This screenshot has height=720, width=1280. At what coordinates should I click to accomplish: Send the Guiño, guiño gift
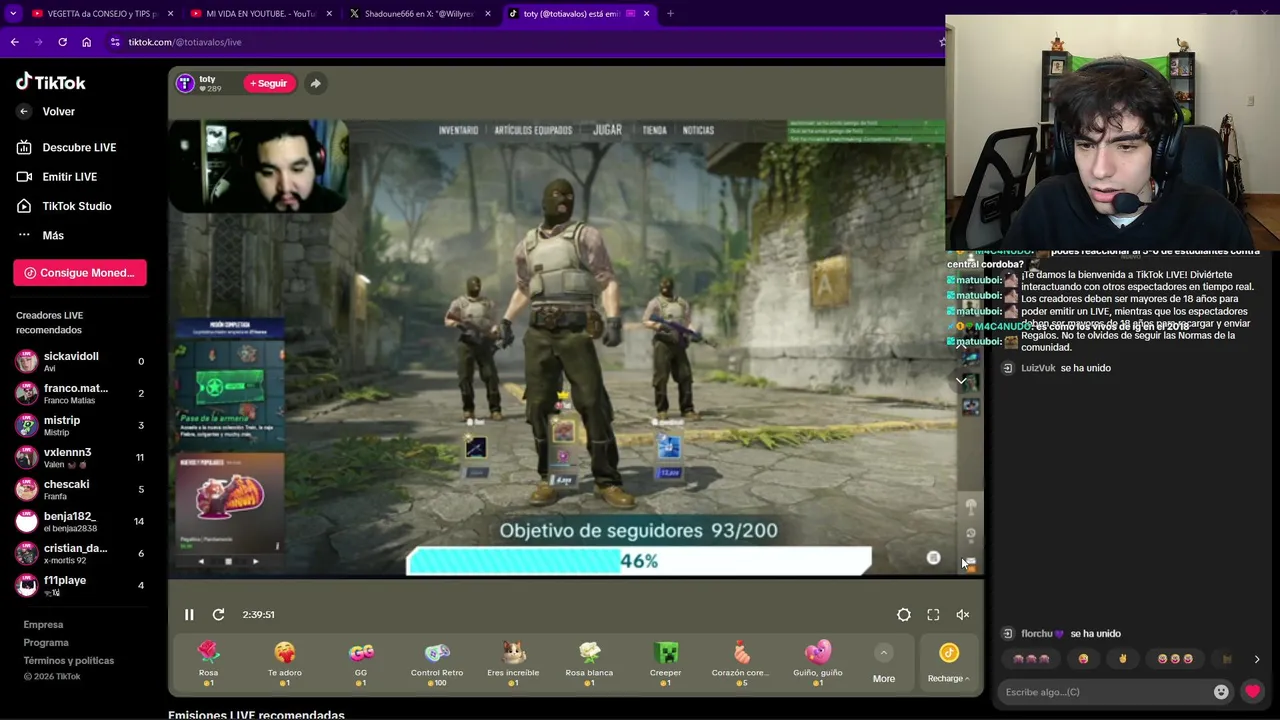pyautogui.click(x=818, y=664)
